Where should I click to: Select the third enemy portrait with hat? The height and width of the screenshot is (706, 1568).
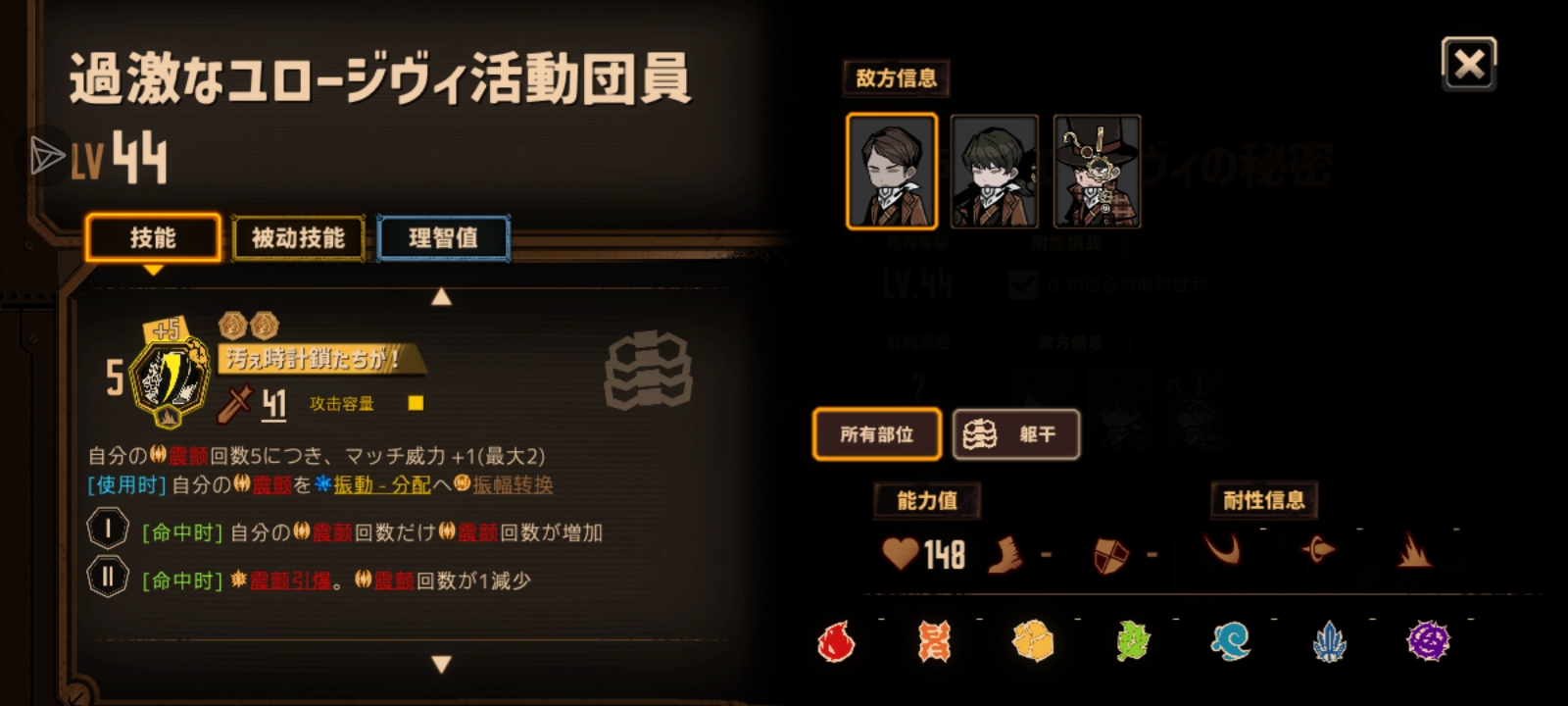coord(1097,172)
